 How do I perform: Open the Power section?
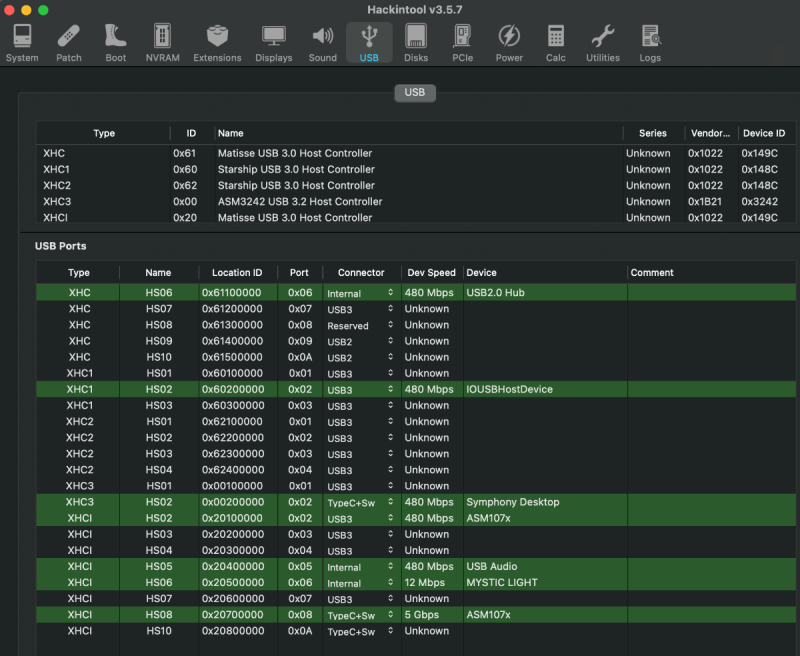point(509,43)
